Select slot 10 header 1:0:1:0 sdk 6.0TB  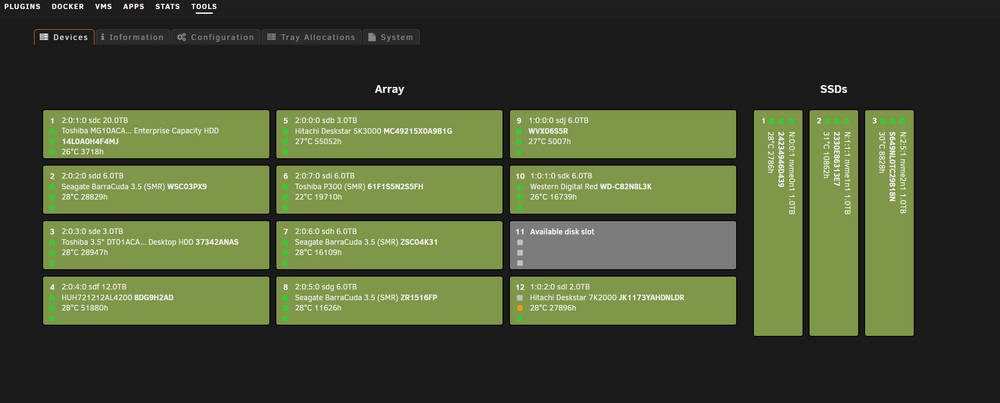pos(561,175)
